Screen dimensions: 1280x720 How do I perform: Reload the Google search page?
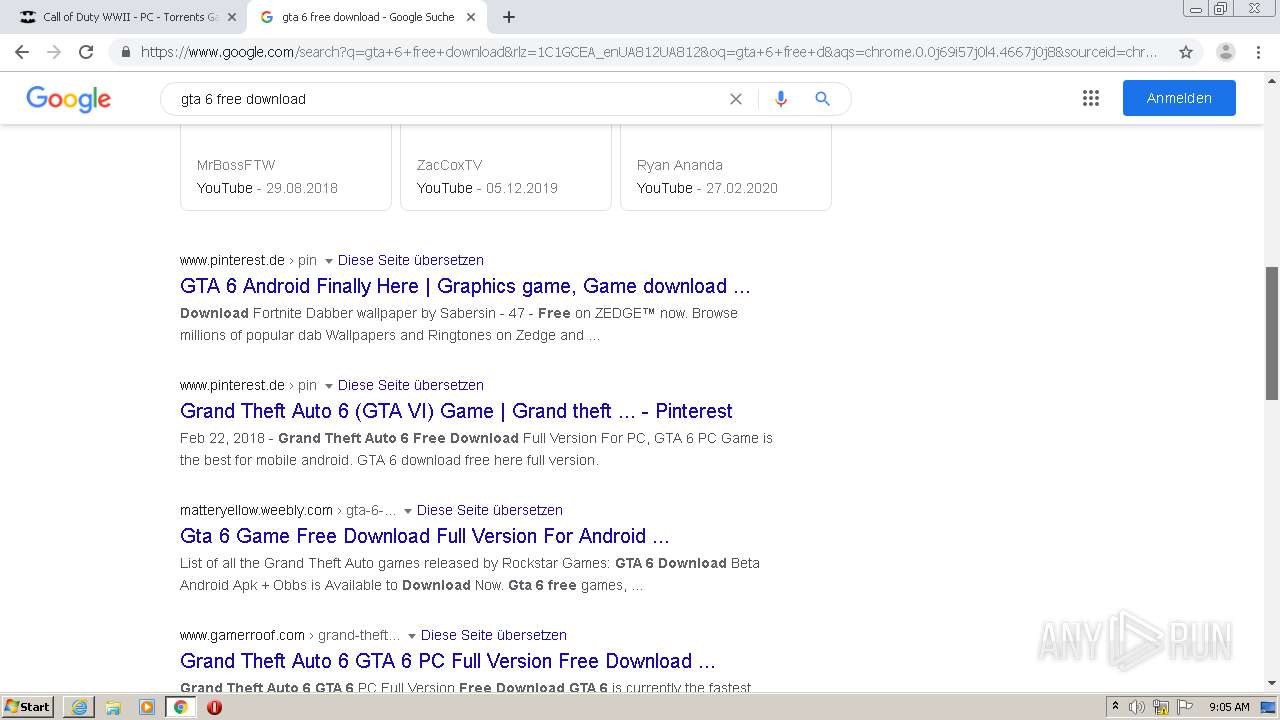pyautogui.click(x=86, y=52)
